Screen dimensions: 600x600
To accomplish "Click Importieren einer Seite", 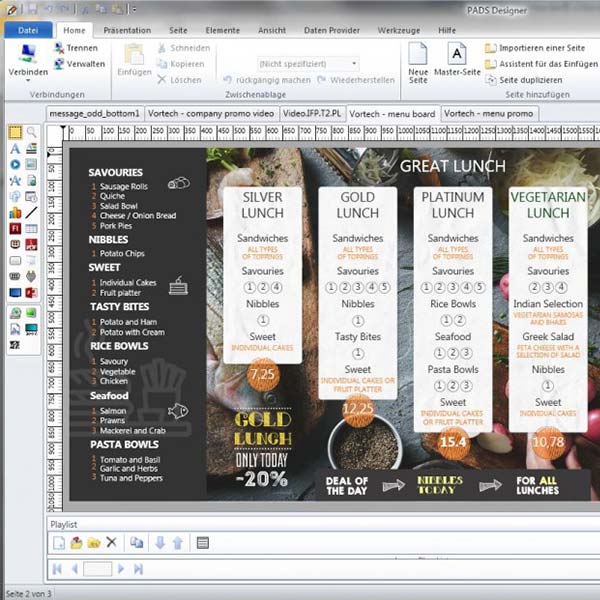I will [x=535, y=48].
